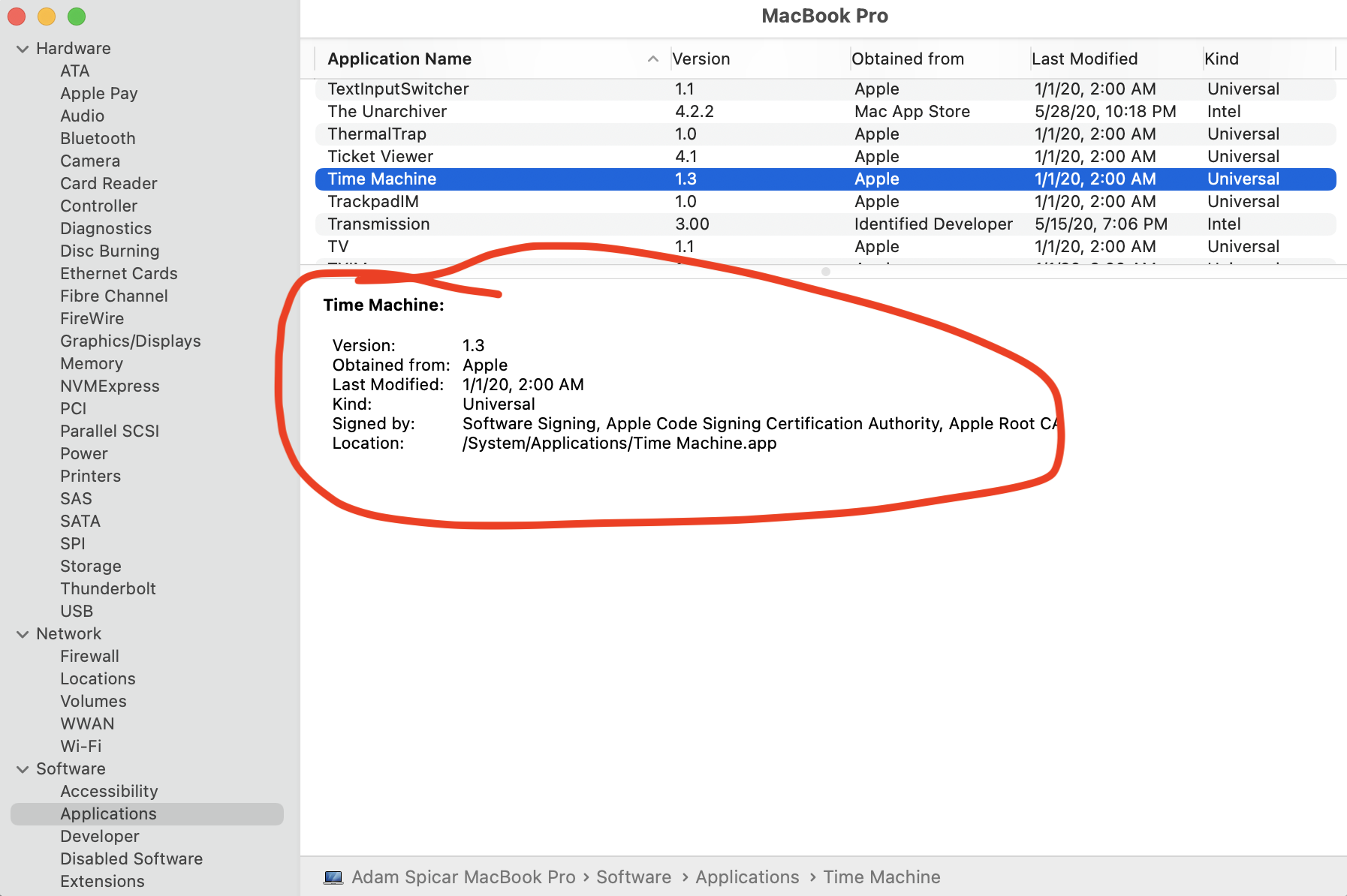Select WWAN under Network
Viewport: 1347px width, 896px height.
[88, 723]
